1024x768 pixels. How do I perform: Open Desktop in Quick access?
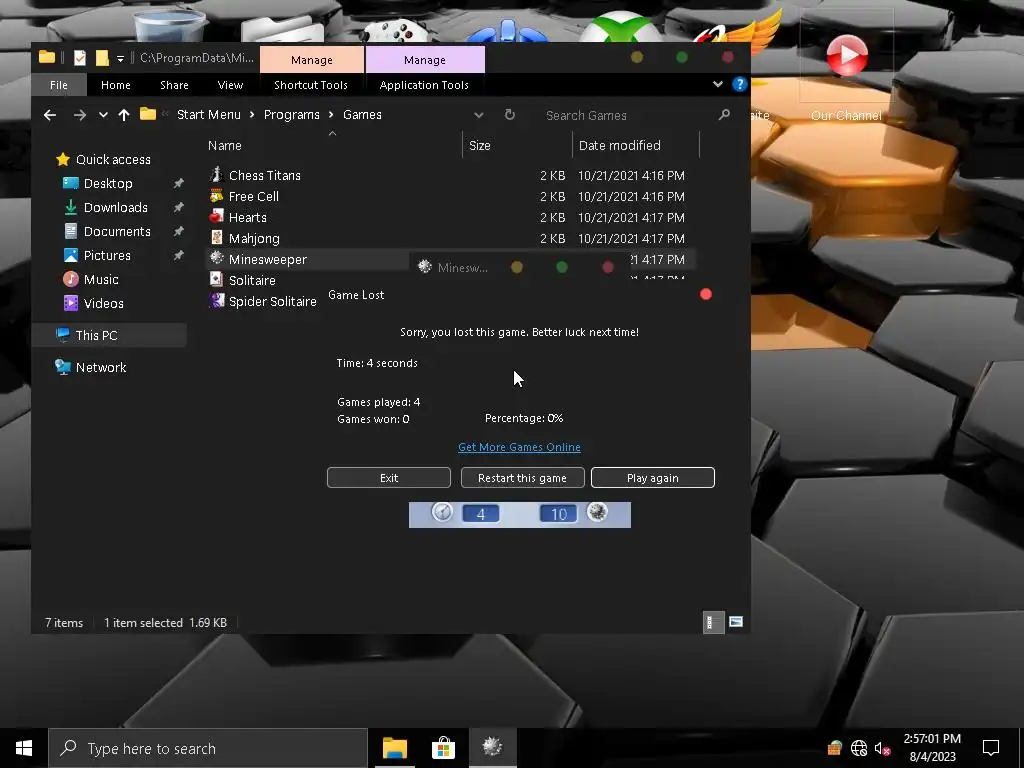tap(108, 184)
